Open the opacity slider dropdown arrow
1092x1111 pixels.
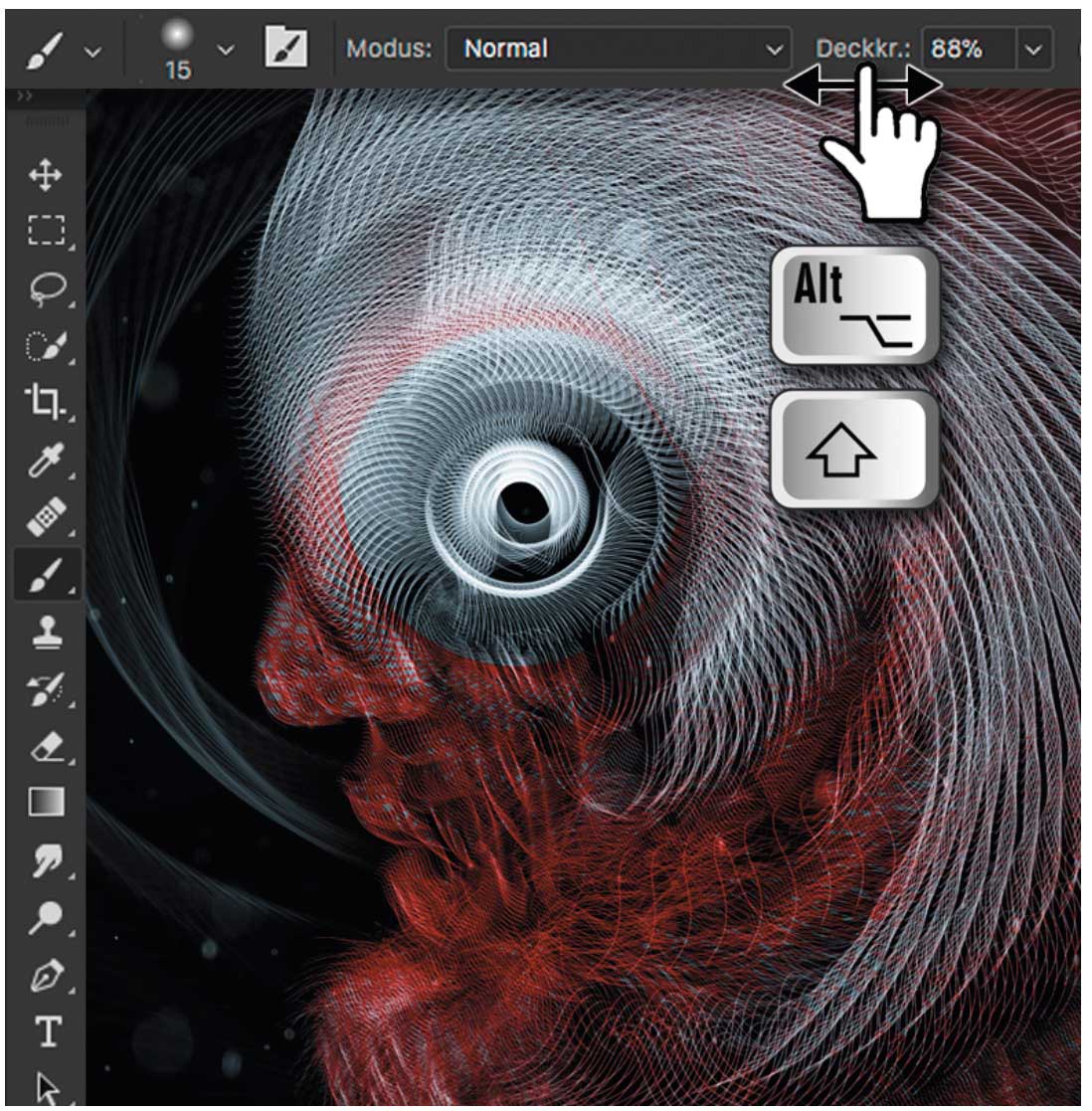click(1034, 49)
